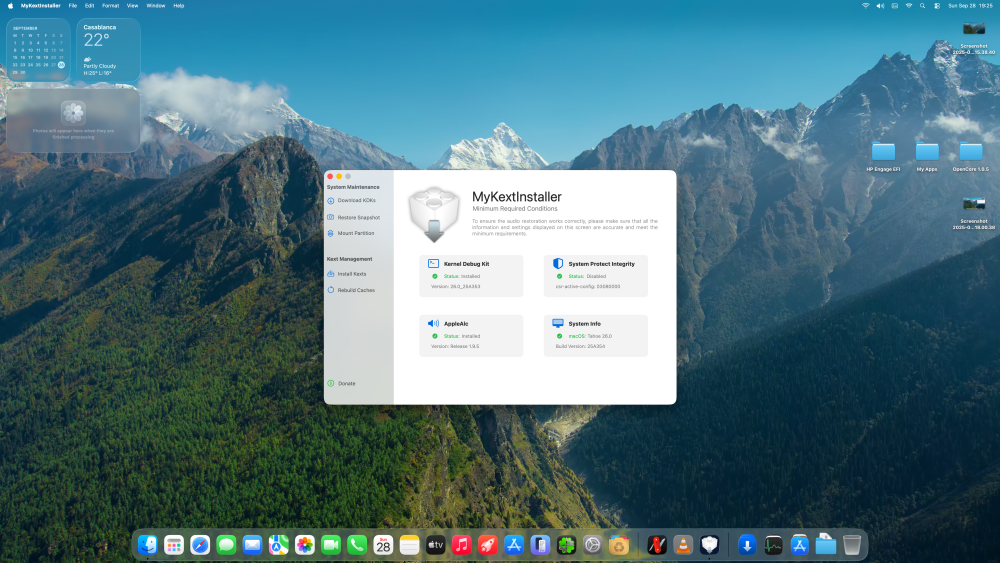The height and width of the screenshot is (563, 1000).
Task: Open the Trash in the Dock
Action: pos(851,545)
